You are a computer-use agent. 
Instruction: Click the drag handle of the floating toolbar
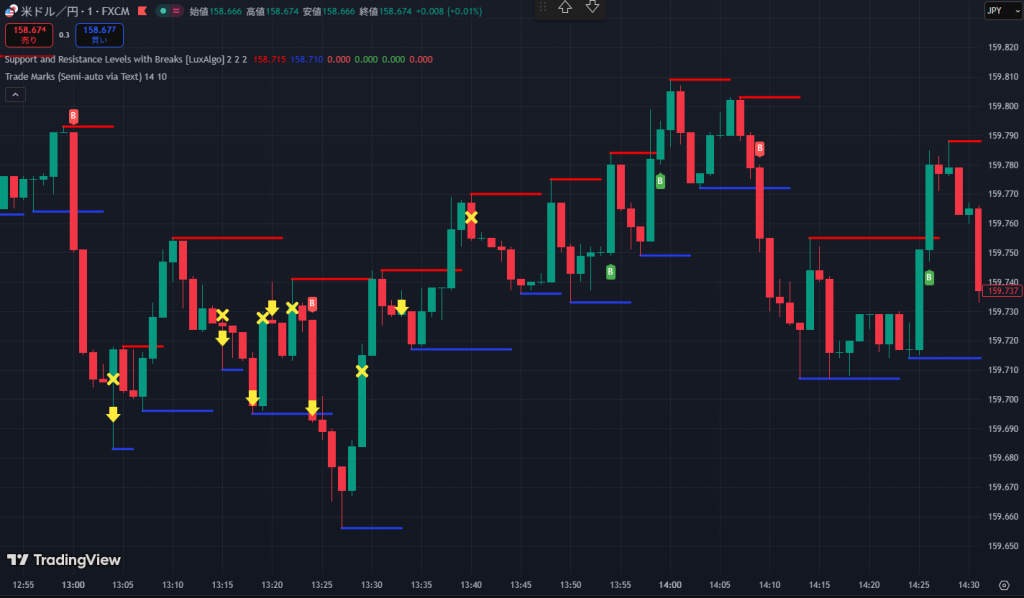[x=544, y=7]
